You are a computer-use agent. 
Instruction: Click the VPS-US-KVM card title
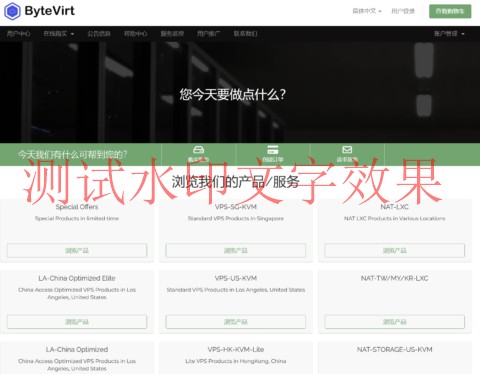tap(236, 278)
